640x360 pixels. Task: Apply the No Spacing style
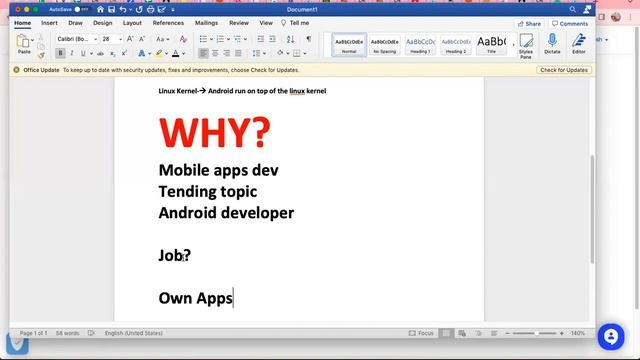click(384, 45)
